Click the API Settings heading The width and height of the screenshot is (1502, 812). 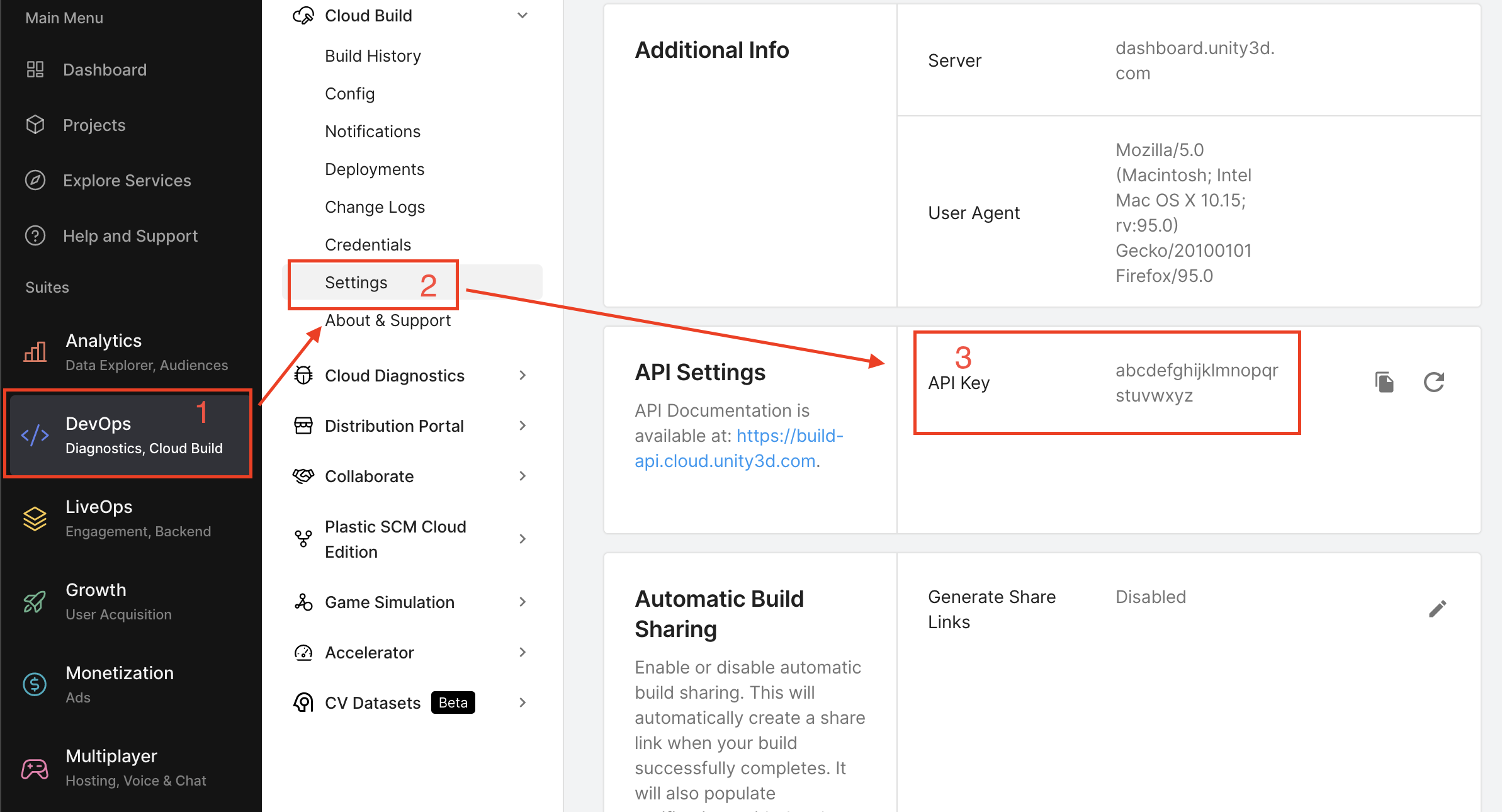click(700, 372)
